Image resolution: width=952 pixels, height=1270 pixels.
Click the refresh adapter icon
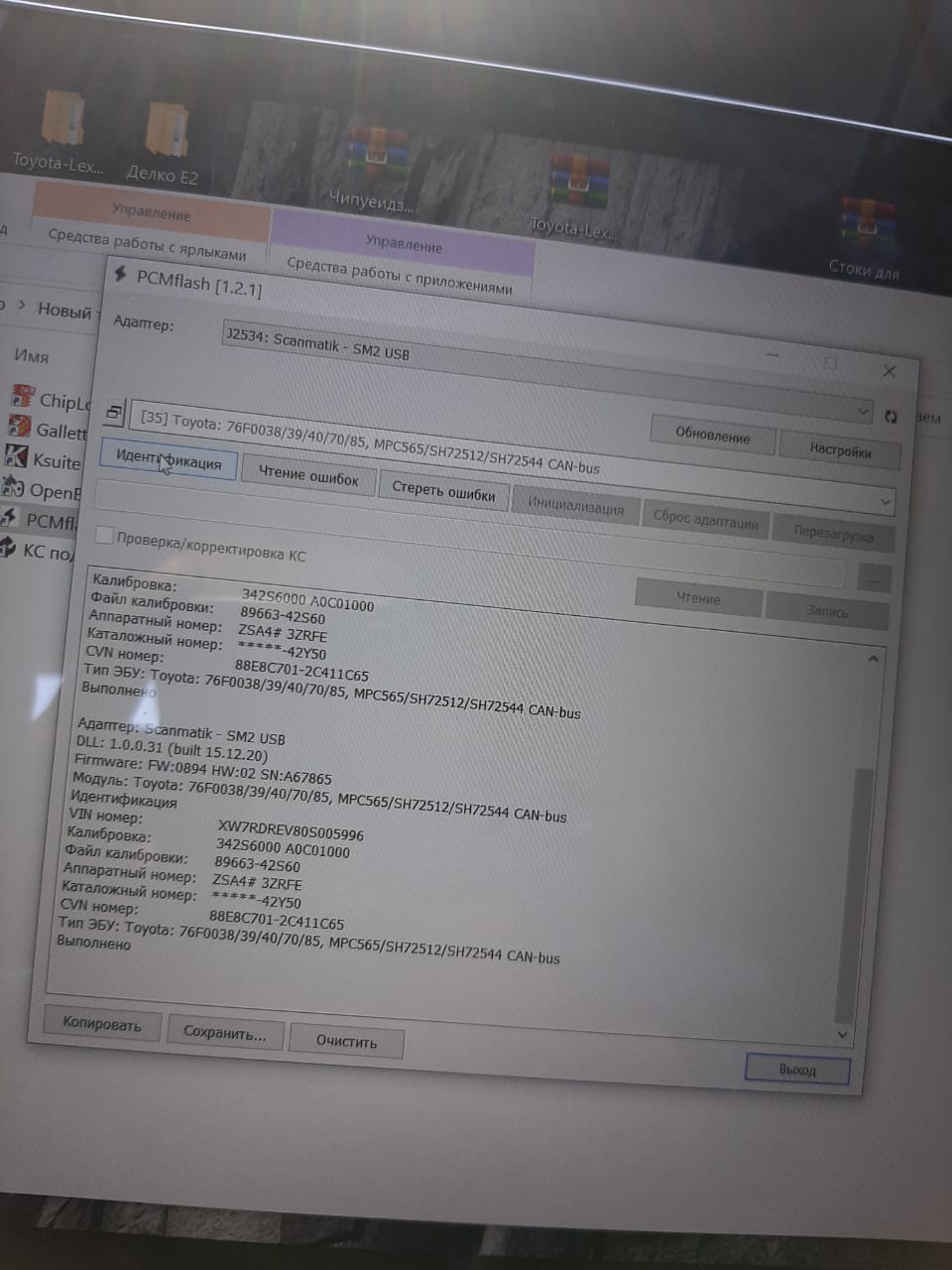point(890,417)
